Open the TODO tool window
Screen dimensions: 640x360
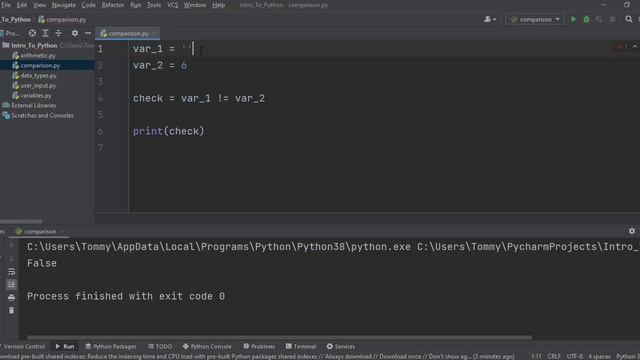click(x=160, y=346)
